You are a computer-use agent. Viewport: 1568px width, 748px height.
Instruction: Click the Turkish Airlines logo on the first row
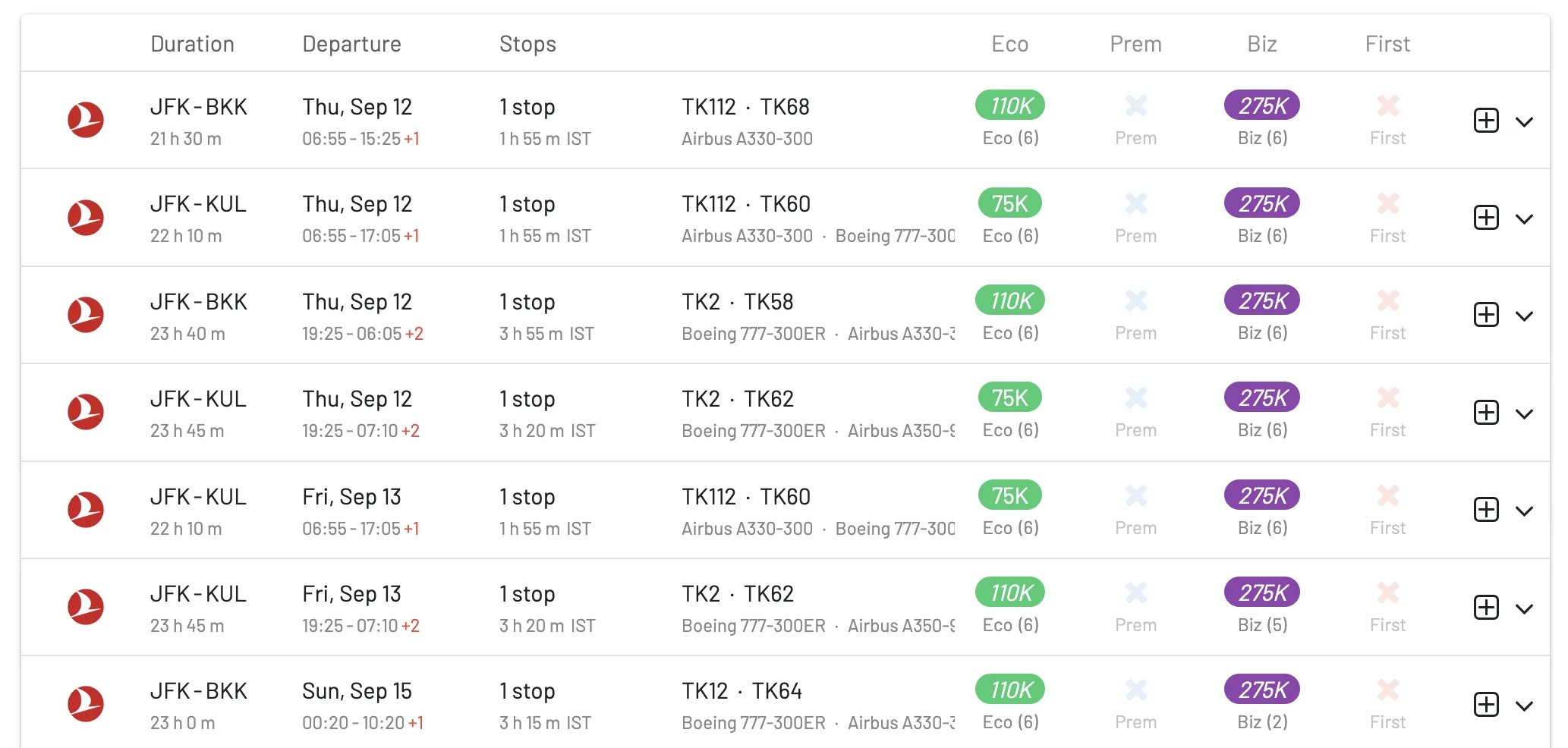(86, 120)
